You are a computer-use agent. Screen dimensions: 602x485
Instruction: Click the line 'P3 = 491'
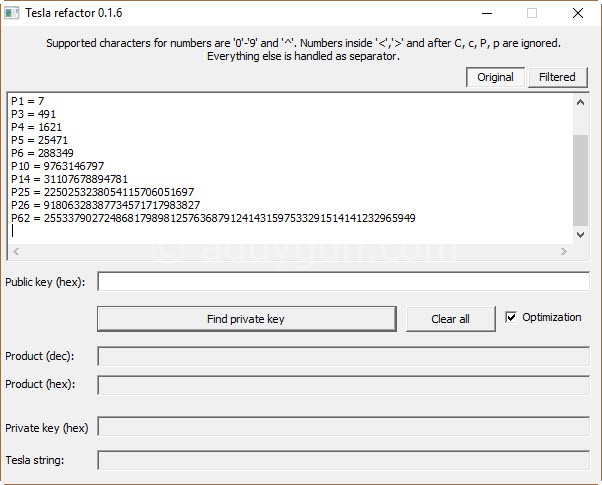33,114
